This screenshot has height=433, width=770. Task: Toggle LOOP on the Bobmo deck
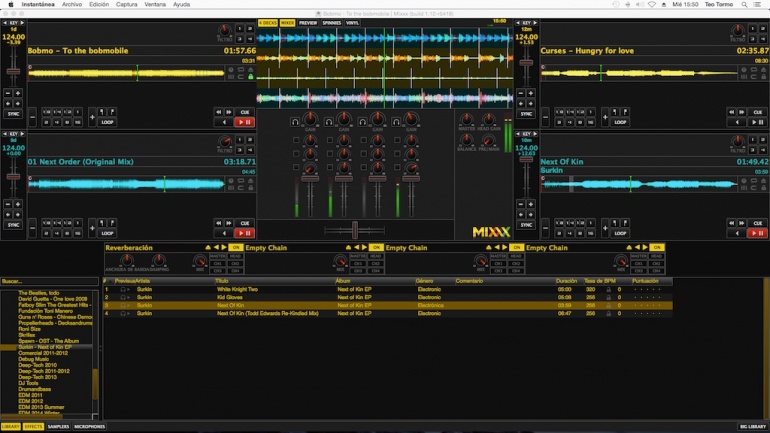click(108, 122)
